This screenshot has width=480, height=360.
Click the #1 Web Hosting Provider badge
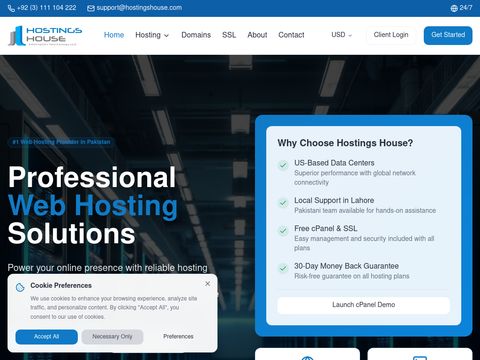[61, 142]
